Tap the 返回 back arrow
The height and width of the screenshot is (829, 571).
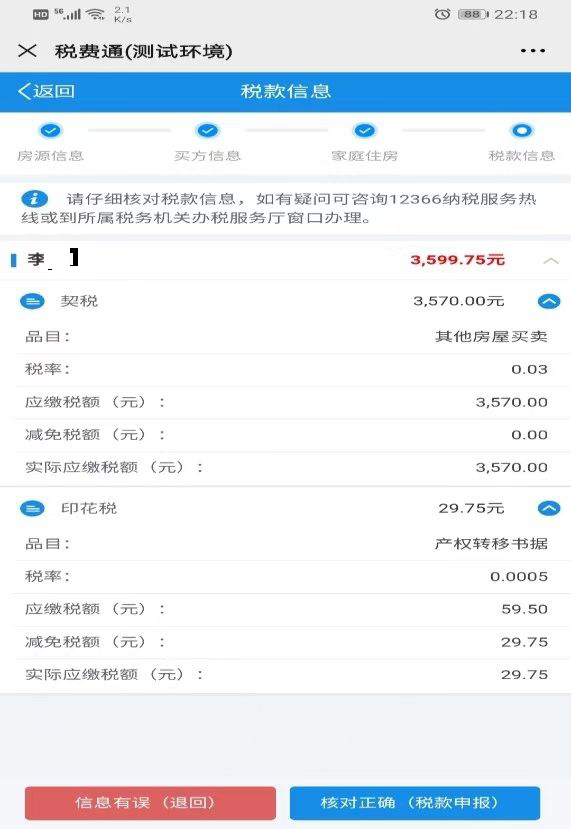click(x=46, y=91)
